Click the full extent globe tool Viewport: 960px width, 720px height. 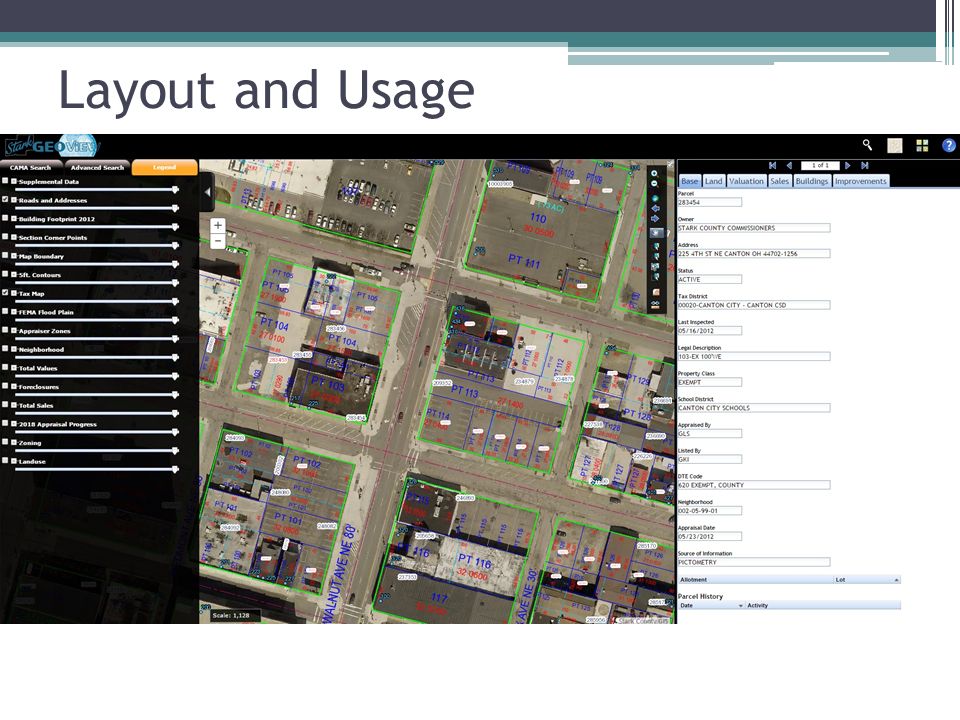tap(655, 198)
